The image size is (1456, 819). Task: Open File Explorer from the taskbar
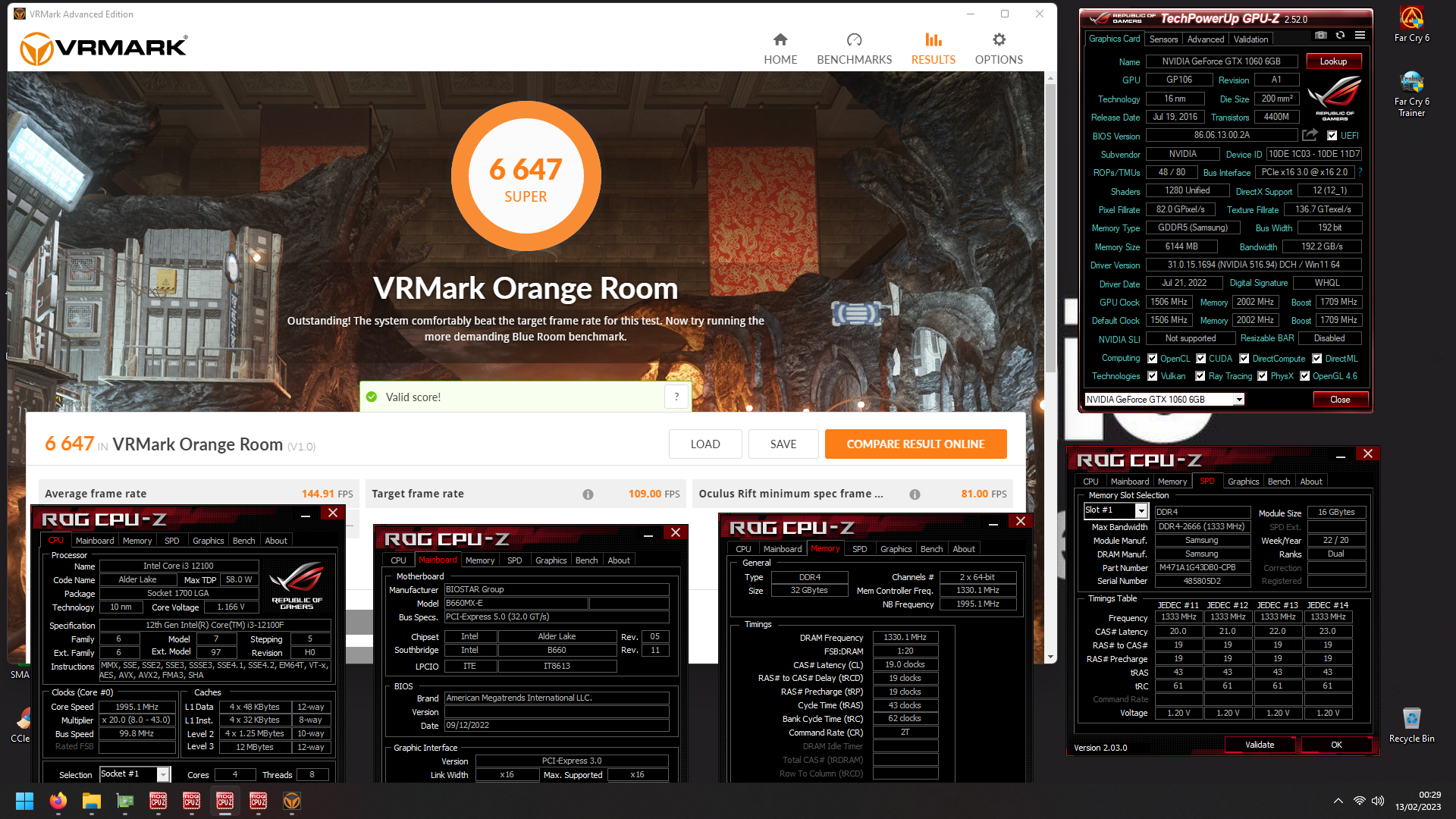(x=92, y=801)
